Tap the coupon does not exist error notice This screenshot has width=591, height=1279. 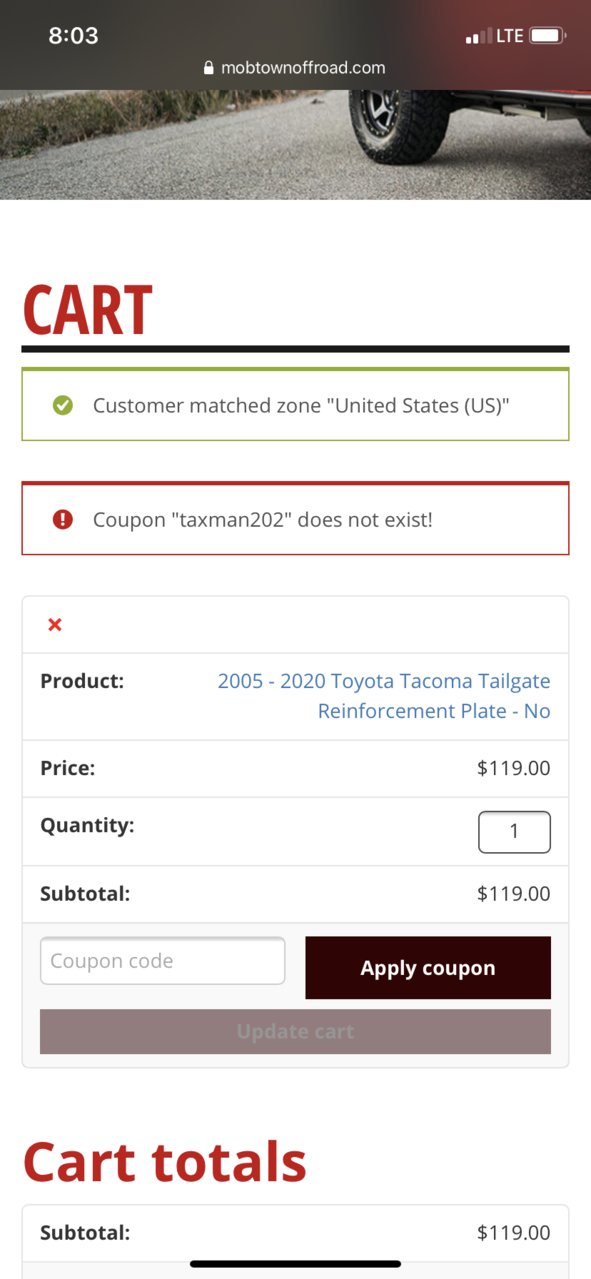(295, 519)
